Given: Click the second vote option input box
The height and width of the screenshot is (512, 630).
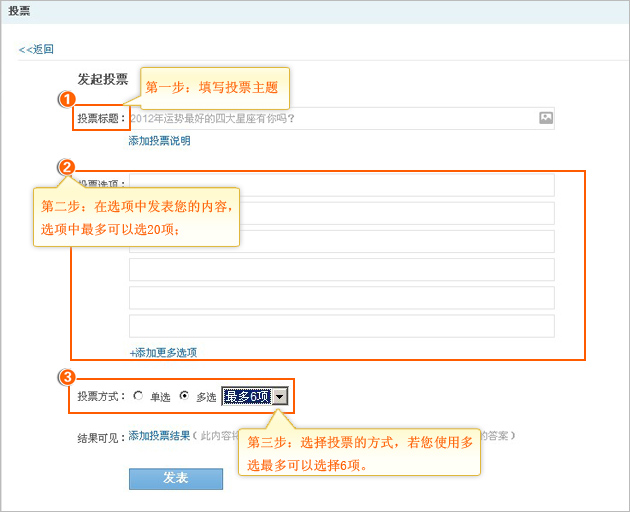Looking at the screenshot, I should (x=400, y=213).
